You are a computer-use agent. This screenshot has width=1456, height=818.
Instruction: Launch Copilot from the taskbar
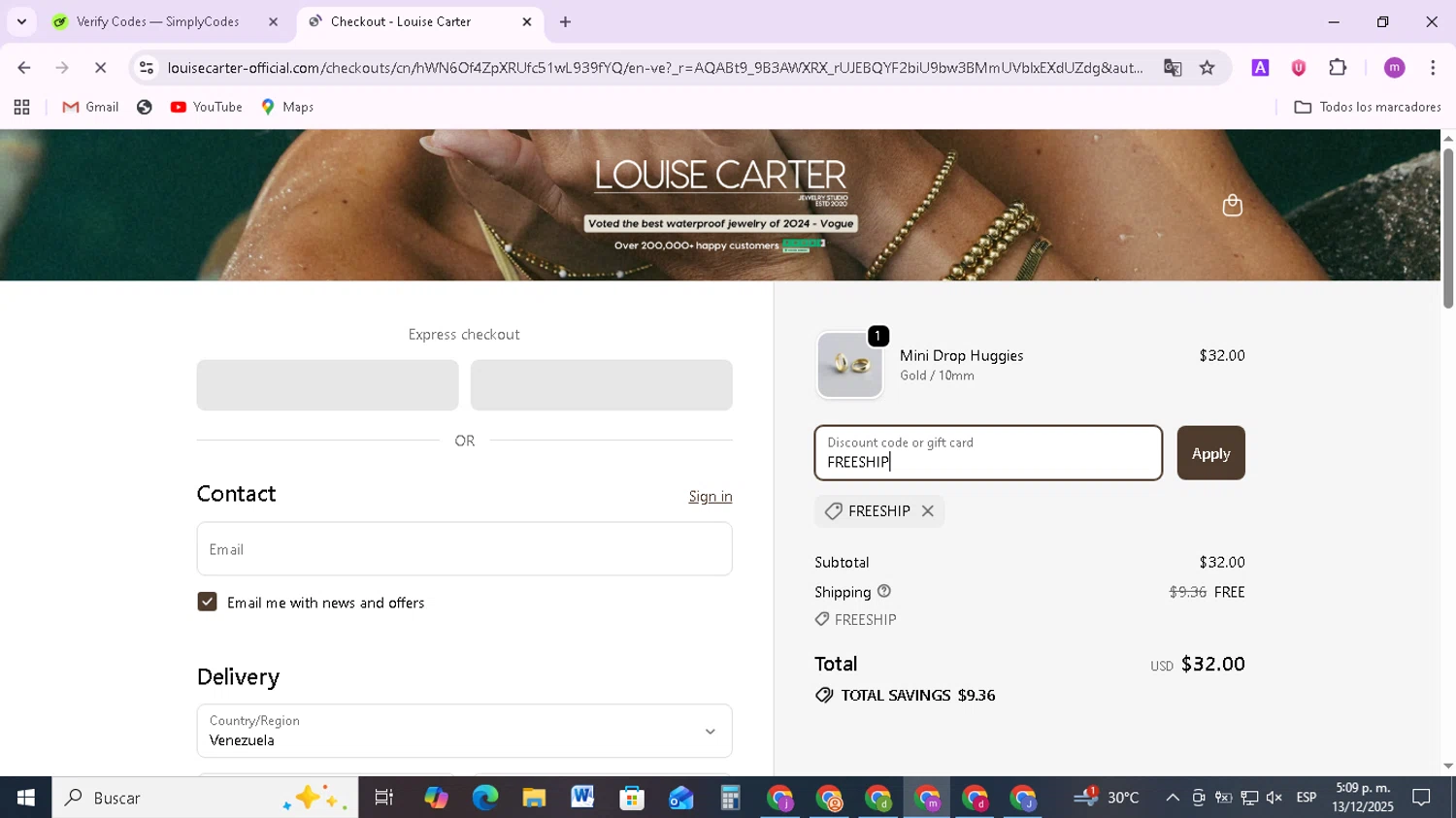point(436,798)
